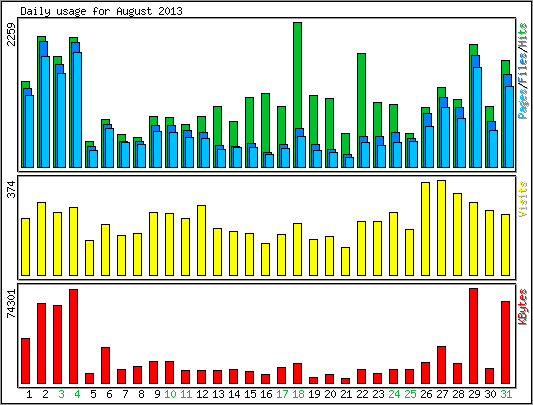Click green weekend day label 25
Image resolution: width=533 pixels, height=405 pixels.
[x=410, y=394]
